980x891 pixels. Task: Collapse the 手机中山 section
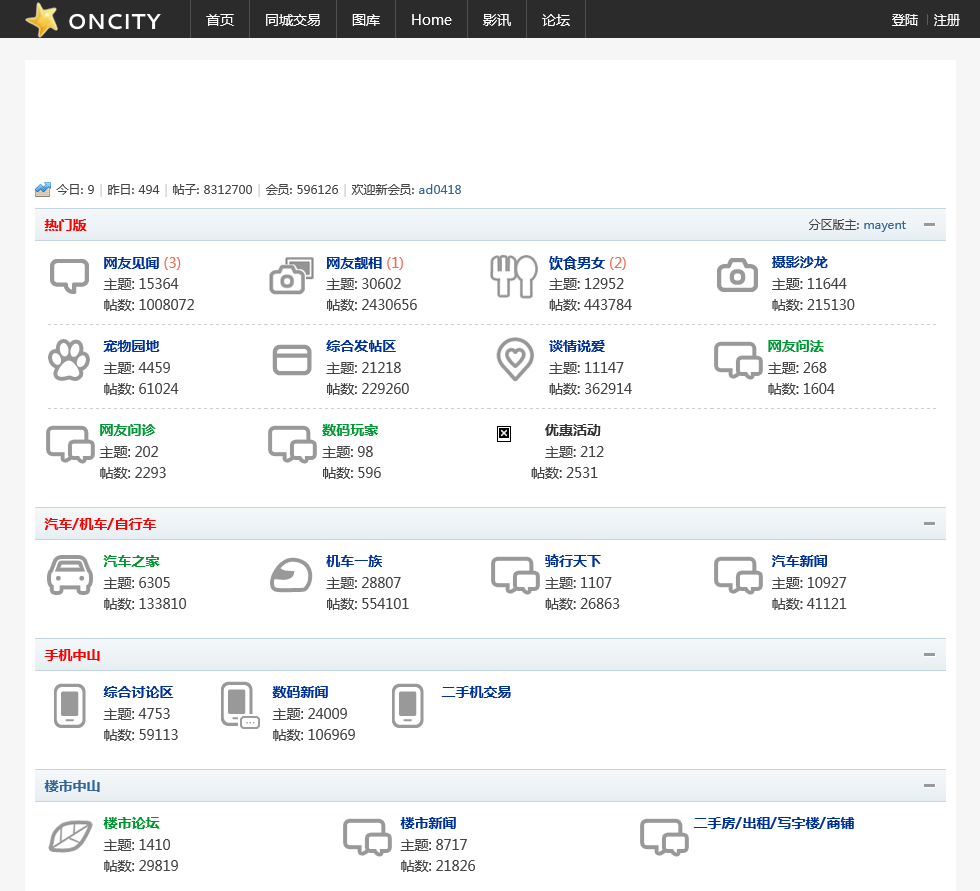(x=929, y=655)
